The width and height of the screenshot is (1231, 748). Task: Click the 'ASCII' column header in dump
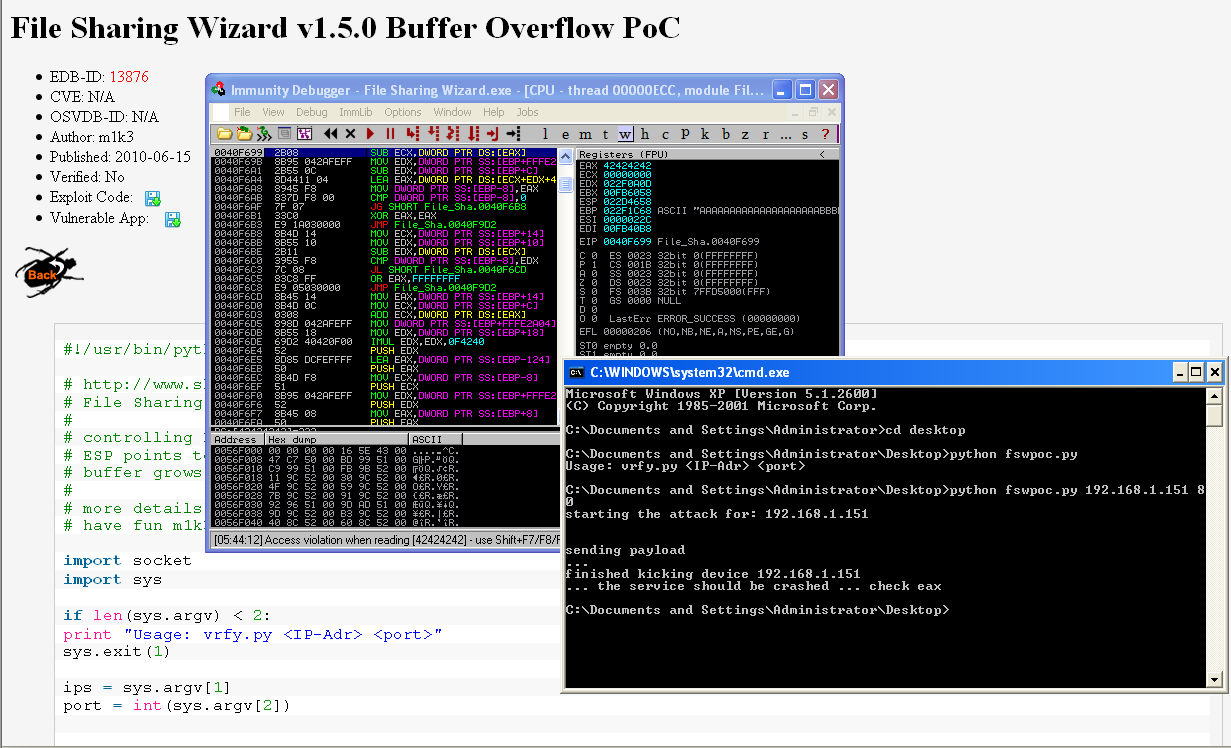pos(435,439)
